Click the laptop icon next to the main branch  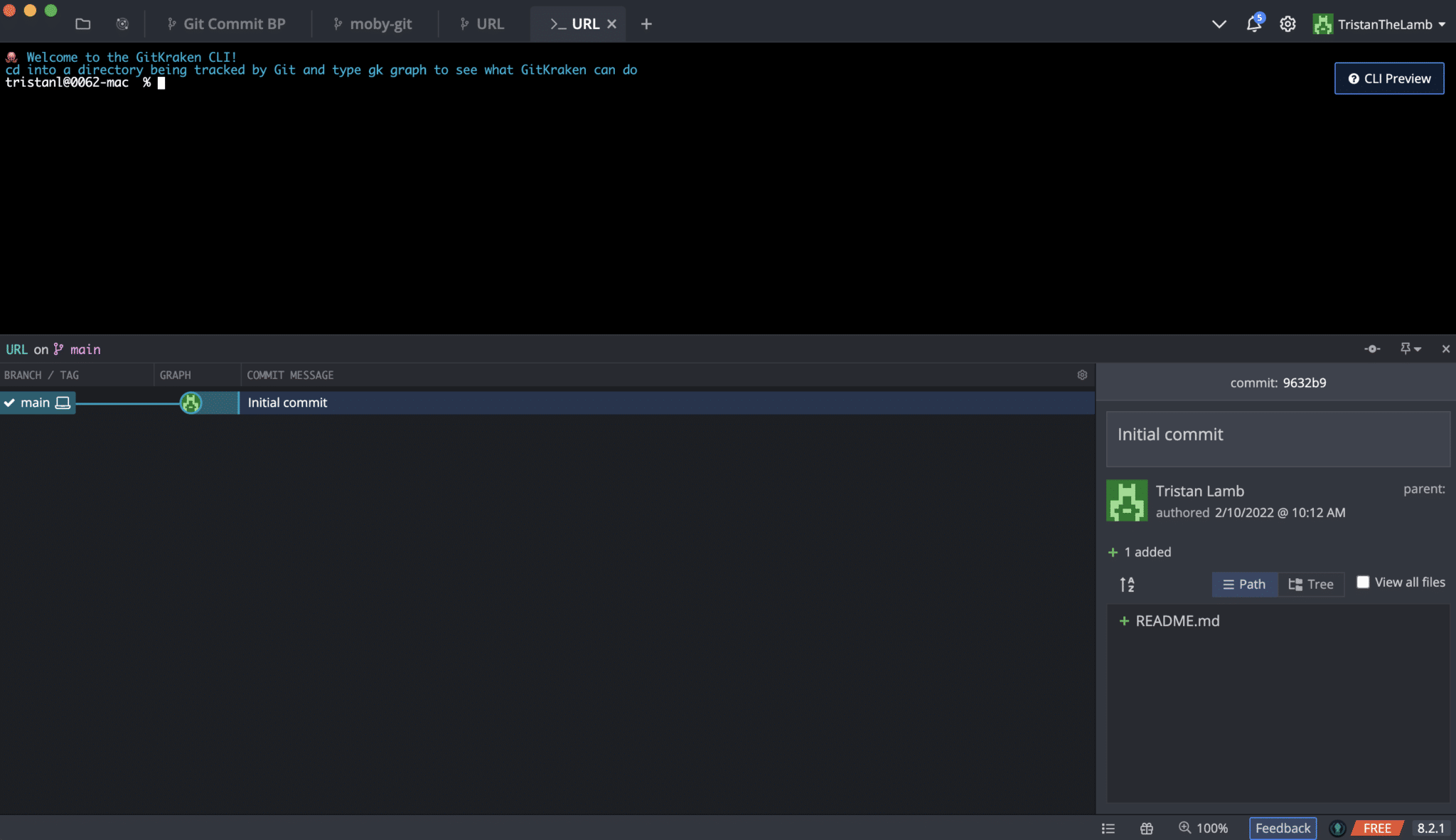coord(63,402)
